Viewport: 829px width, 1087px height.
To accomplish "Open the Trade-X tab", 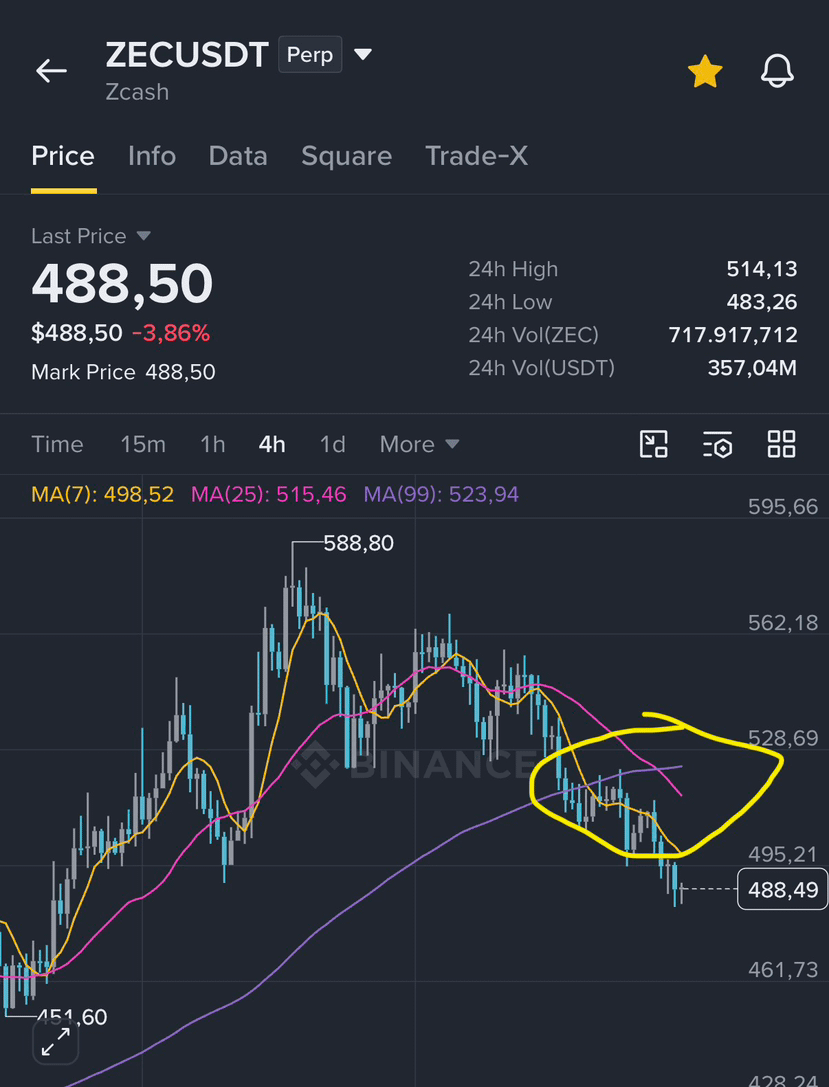I will (x=476, y=156).
